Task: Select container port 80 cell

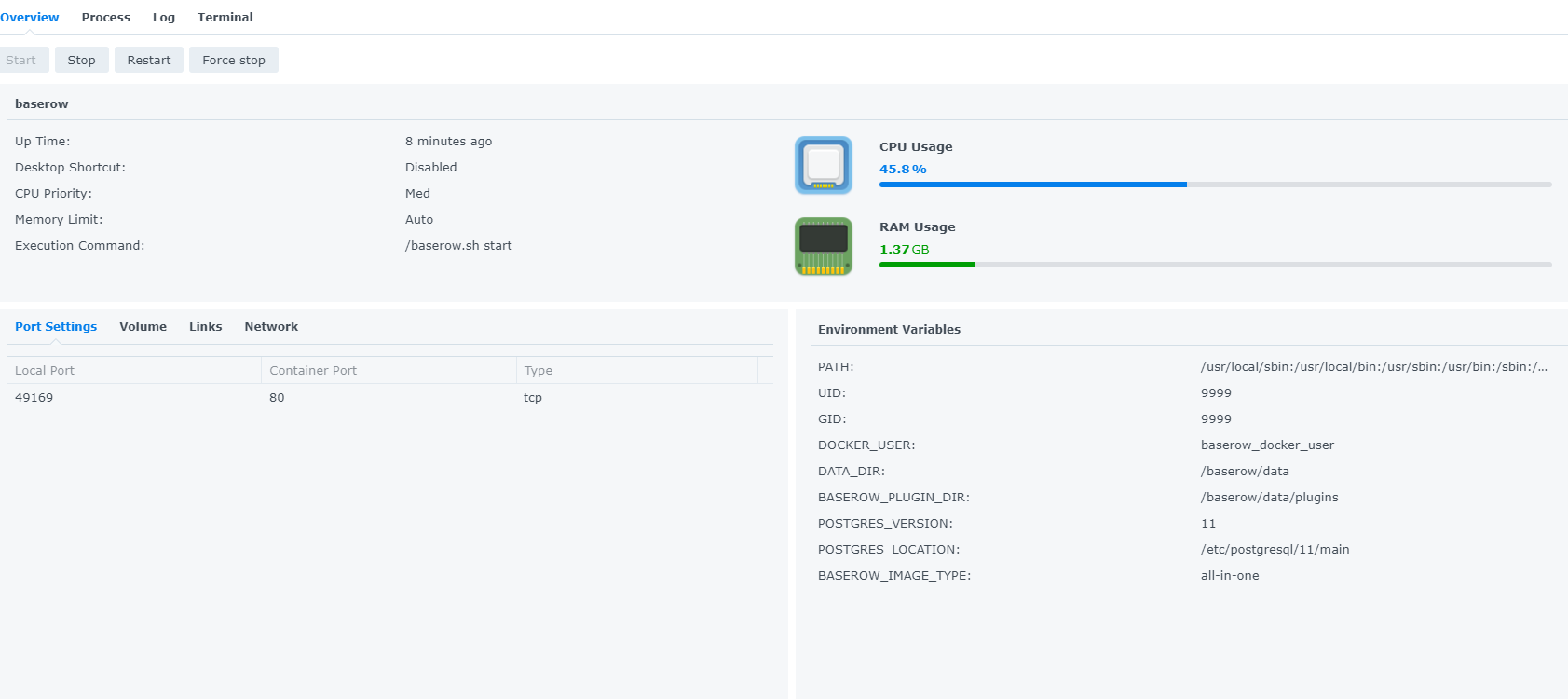Action: click(277, 397)
